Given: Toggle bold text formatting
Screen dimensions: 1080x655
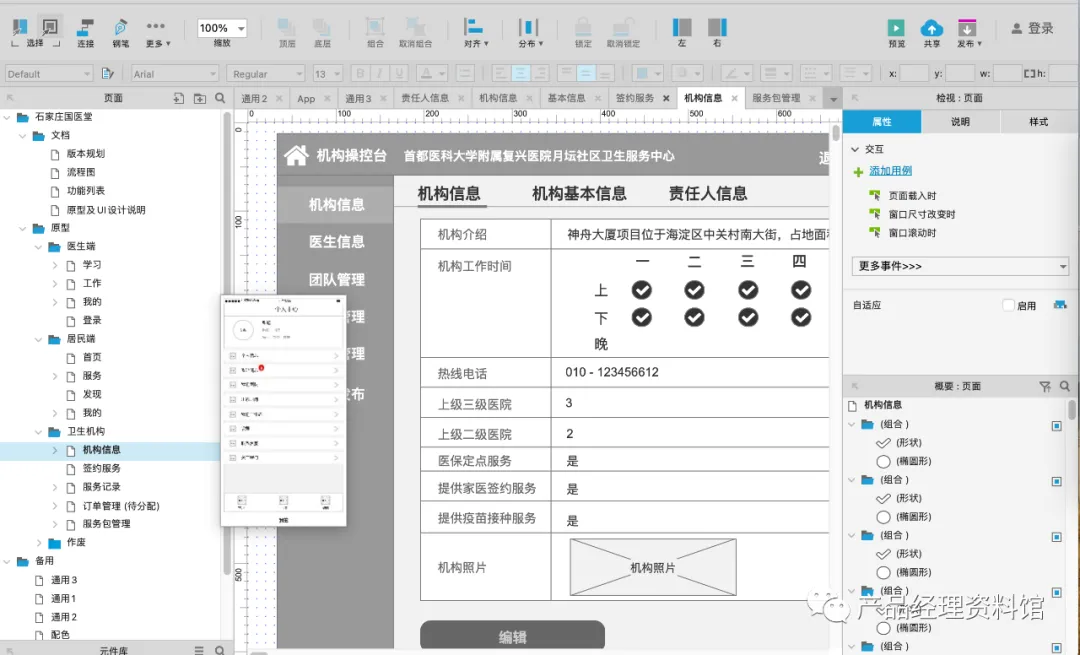Looking at the screenshot, I should pos(360,73).
